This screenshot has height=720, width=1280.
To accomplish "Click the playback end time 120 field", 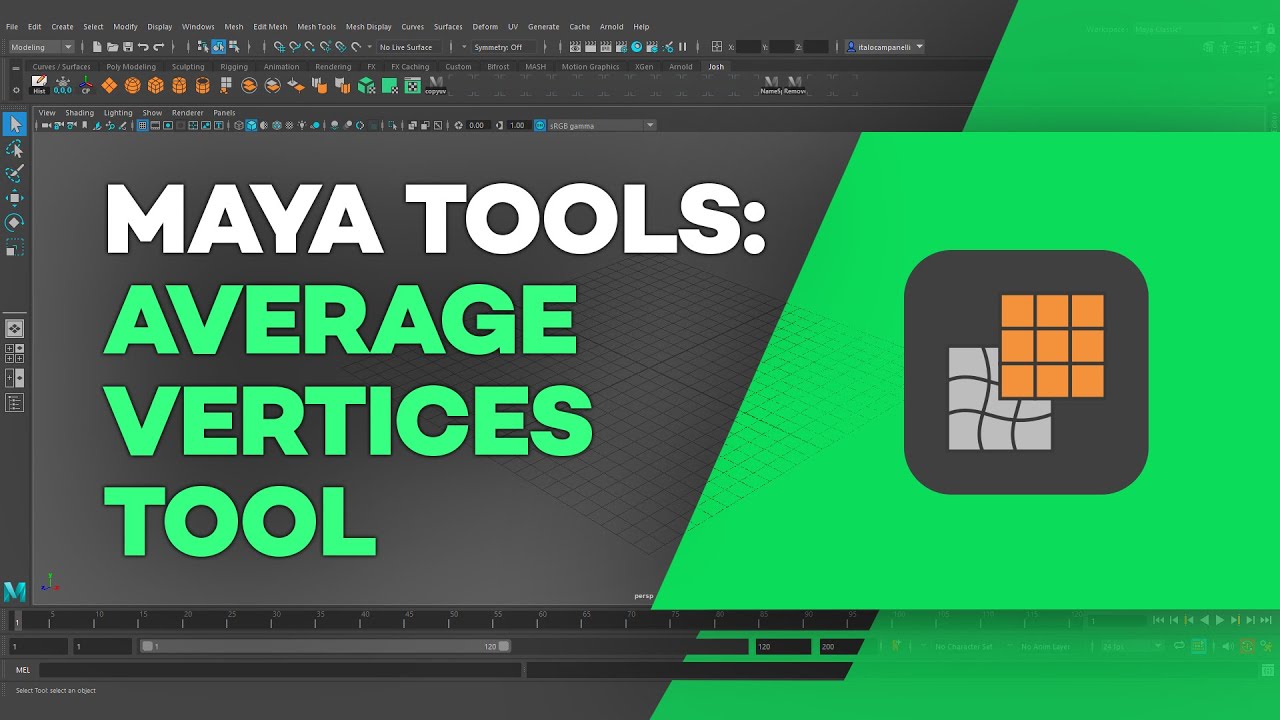I will point(783,647).
